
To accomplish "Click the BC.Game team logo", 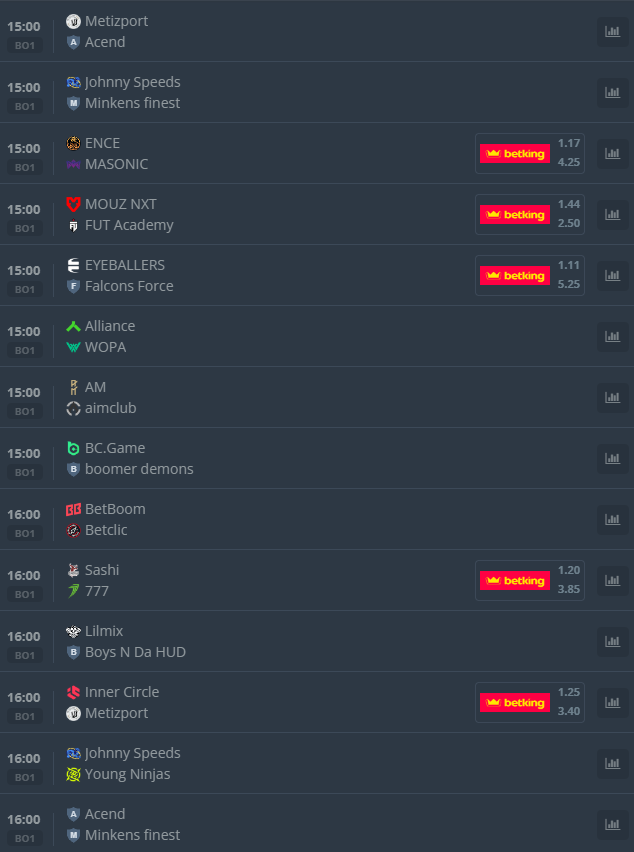I will click(73, 448).
